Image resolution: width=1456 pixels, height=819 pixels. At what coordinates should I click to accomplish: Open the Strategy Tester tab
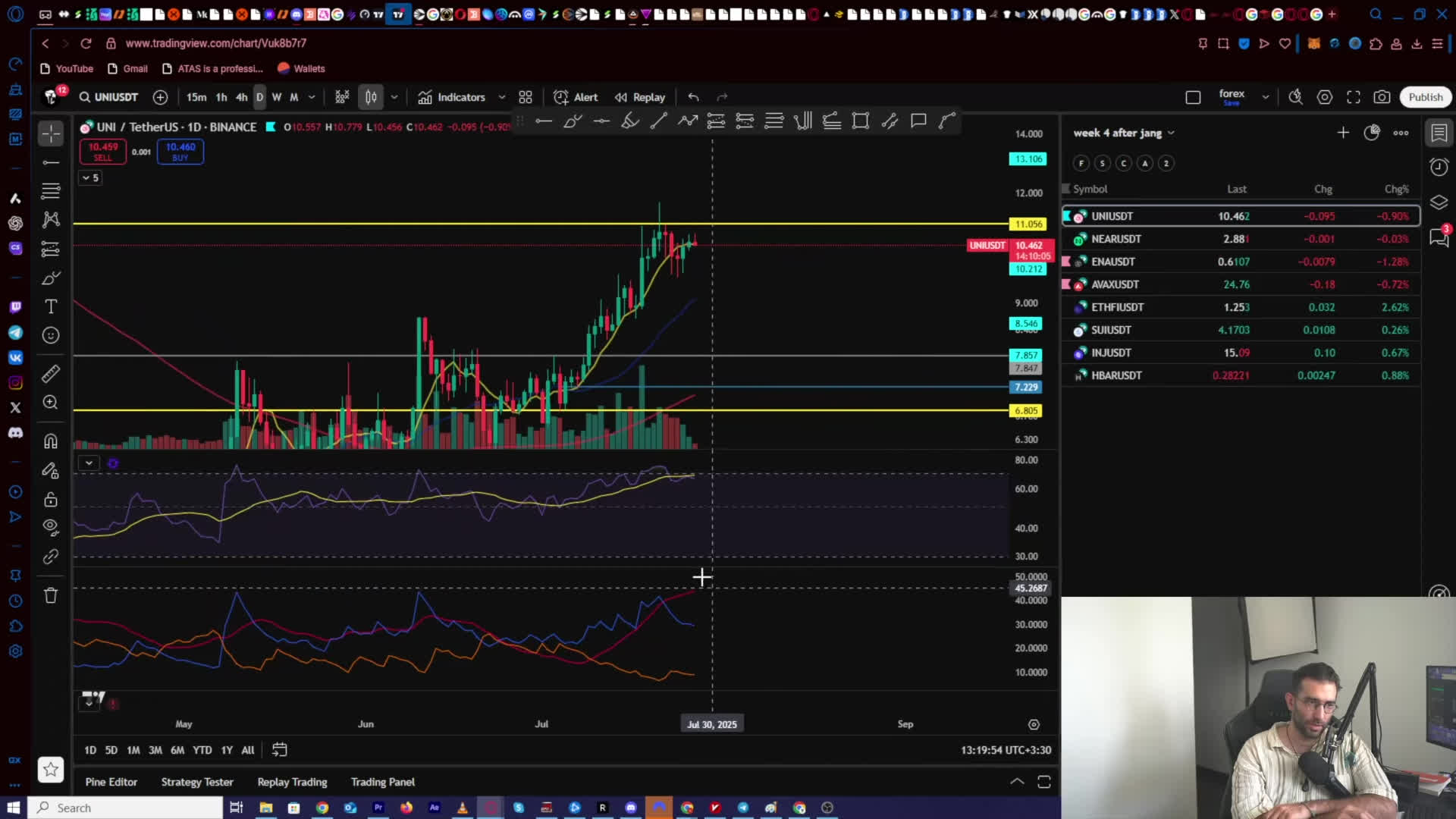[x=197, y=782]
